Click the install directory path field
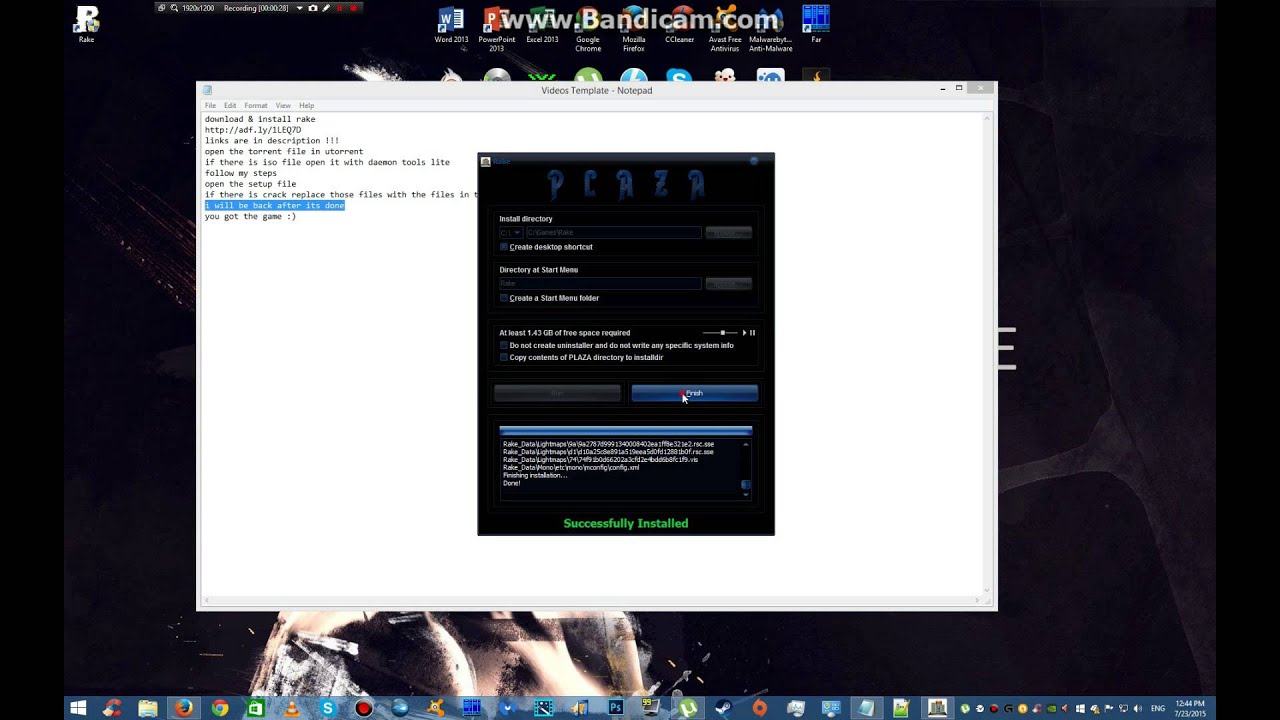The width and height of the screenshot is (1280, 720). (613, 232)
